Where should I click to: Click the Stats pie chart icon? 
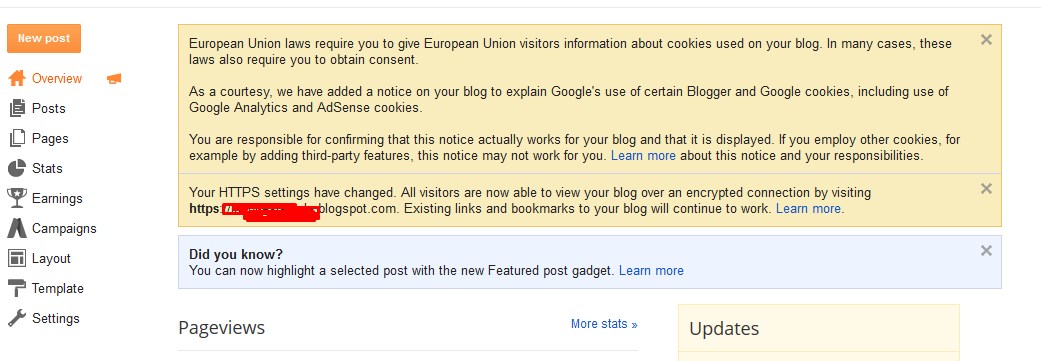[17, 168]
